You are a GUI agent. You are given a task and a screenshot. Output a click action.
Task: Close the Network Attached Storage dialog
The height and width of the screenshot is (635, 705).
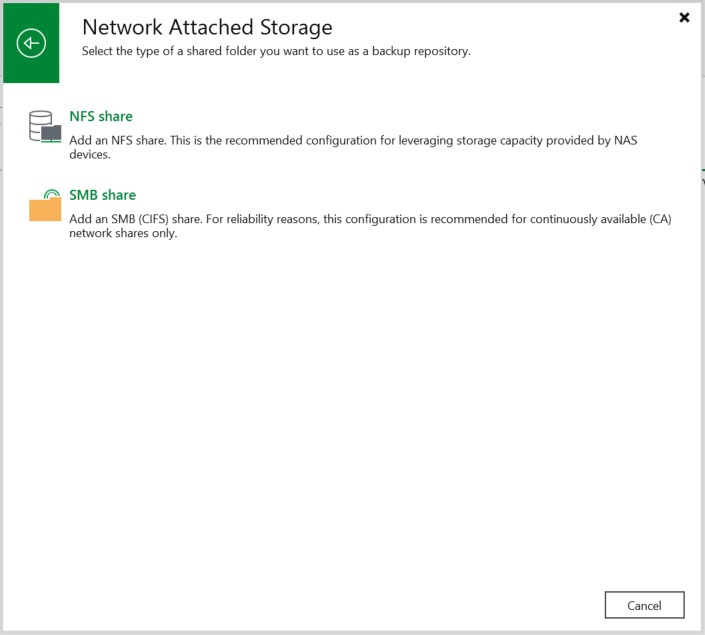click(684, 18)
